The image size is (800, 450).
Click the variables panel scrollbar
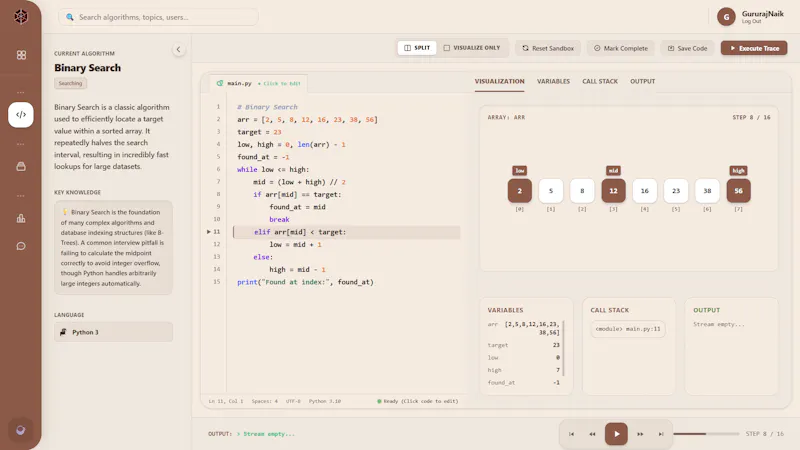tap(564, 348)
